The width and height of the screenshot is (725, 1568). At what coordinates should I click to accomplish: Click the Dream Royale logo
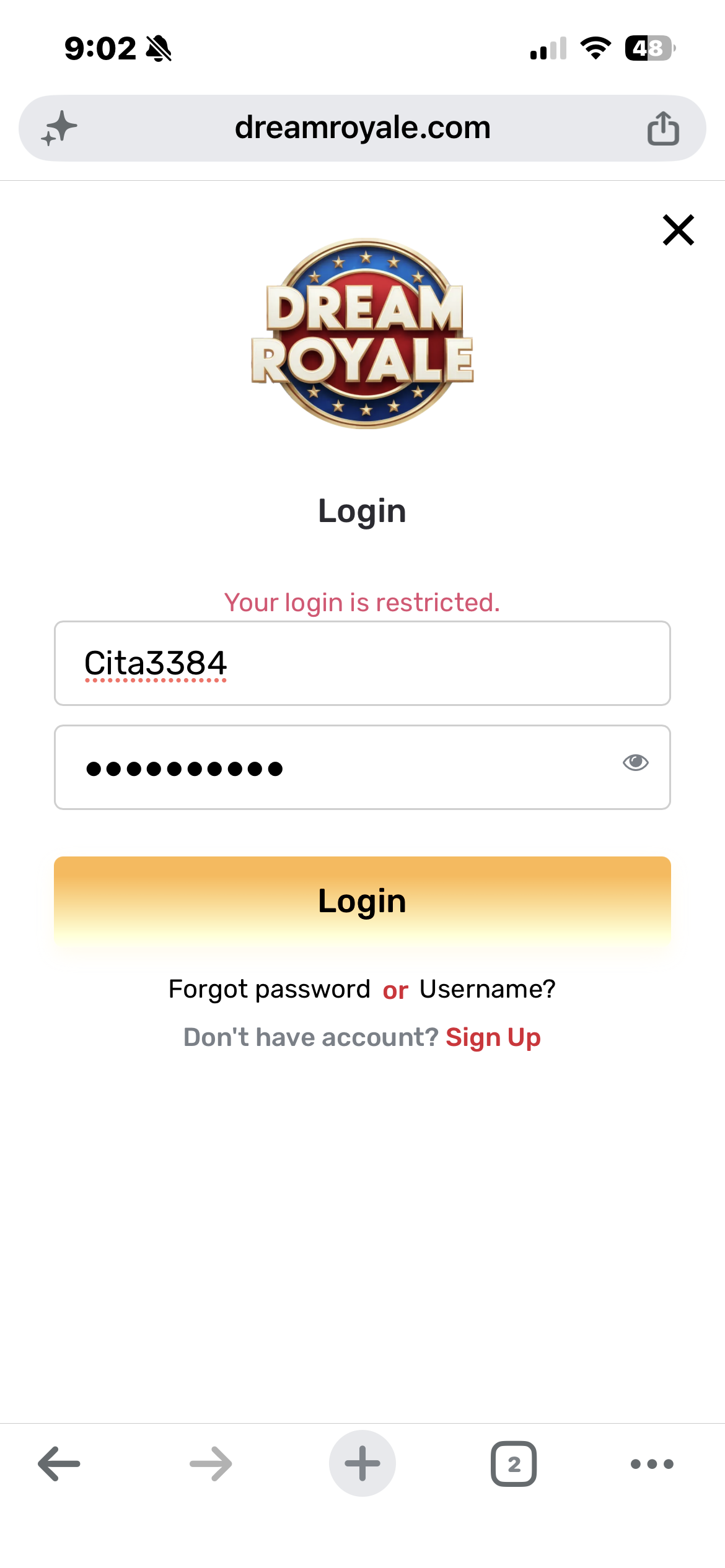pos(362,333)
